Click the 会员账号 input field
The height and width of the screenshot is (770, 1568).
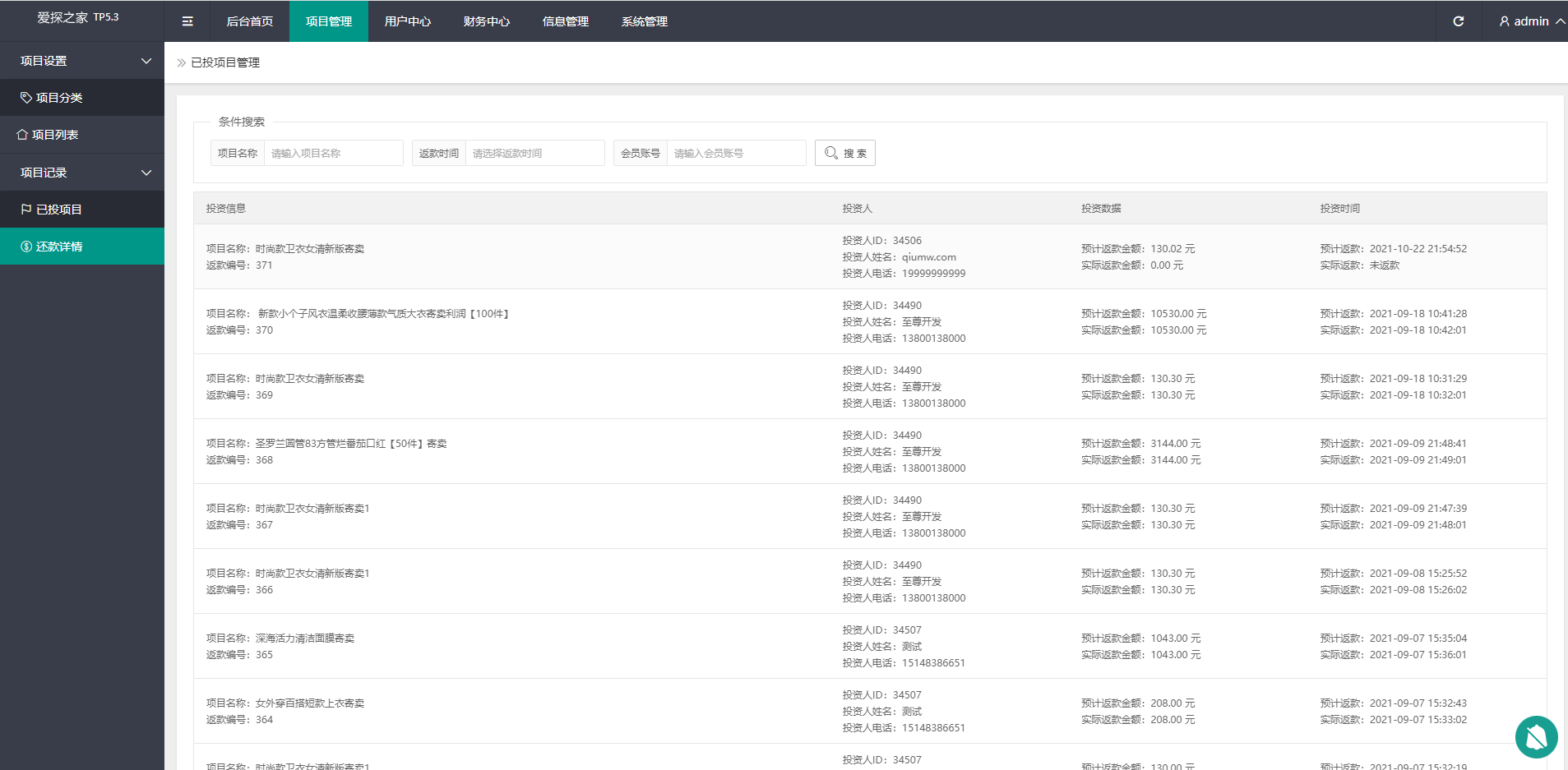pyautogui.click(x=736, y=153)
